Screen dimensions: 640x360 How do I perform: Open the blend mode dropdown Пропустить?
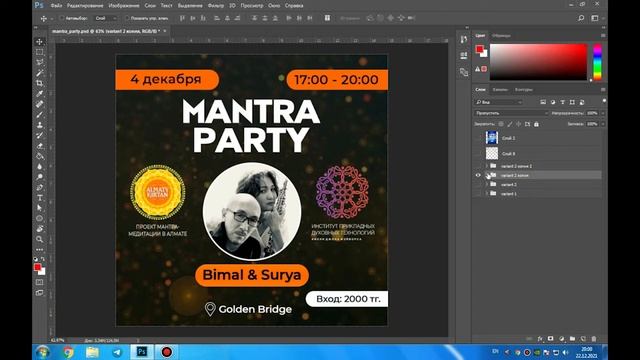pyautogui.click(x=511, y=113)
